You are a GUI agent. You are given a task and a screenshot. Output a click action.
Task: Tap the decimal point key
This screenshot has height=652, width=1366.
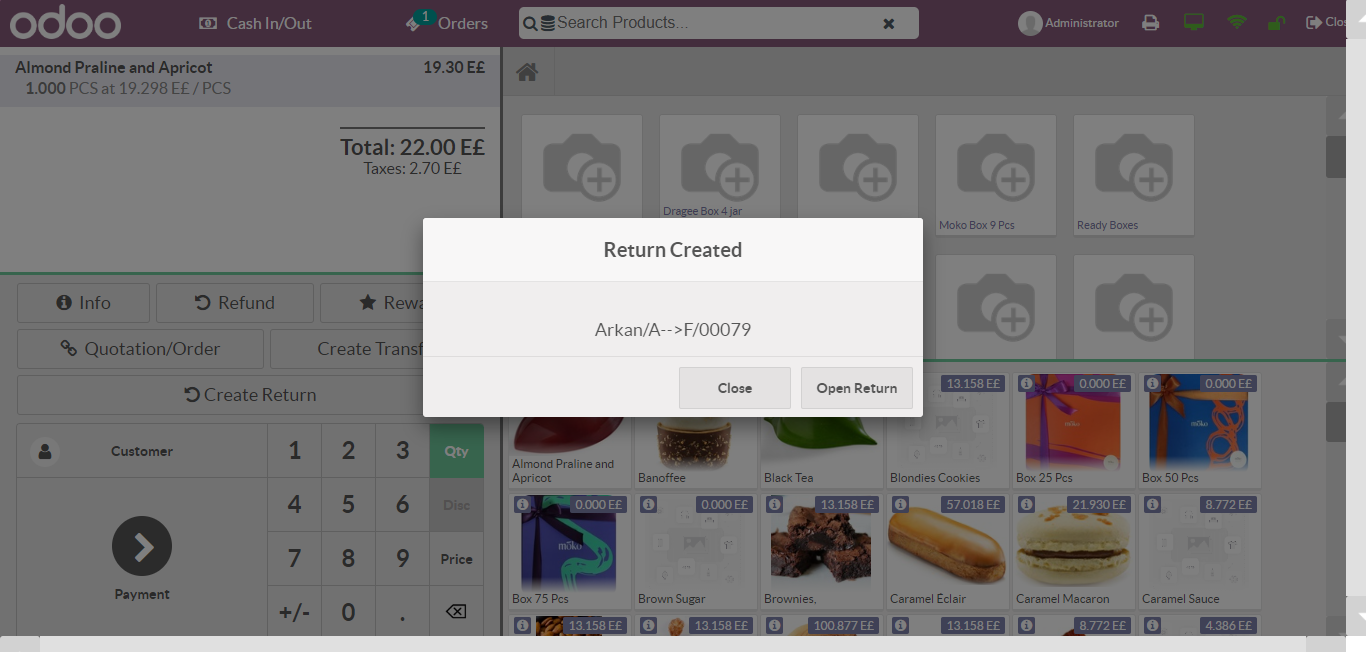[x=403, y=611]
